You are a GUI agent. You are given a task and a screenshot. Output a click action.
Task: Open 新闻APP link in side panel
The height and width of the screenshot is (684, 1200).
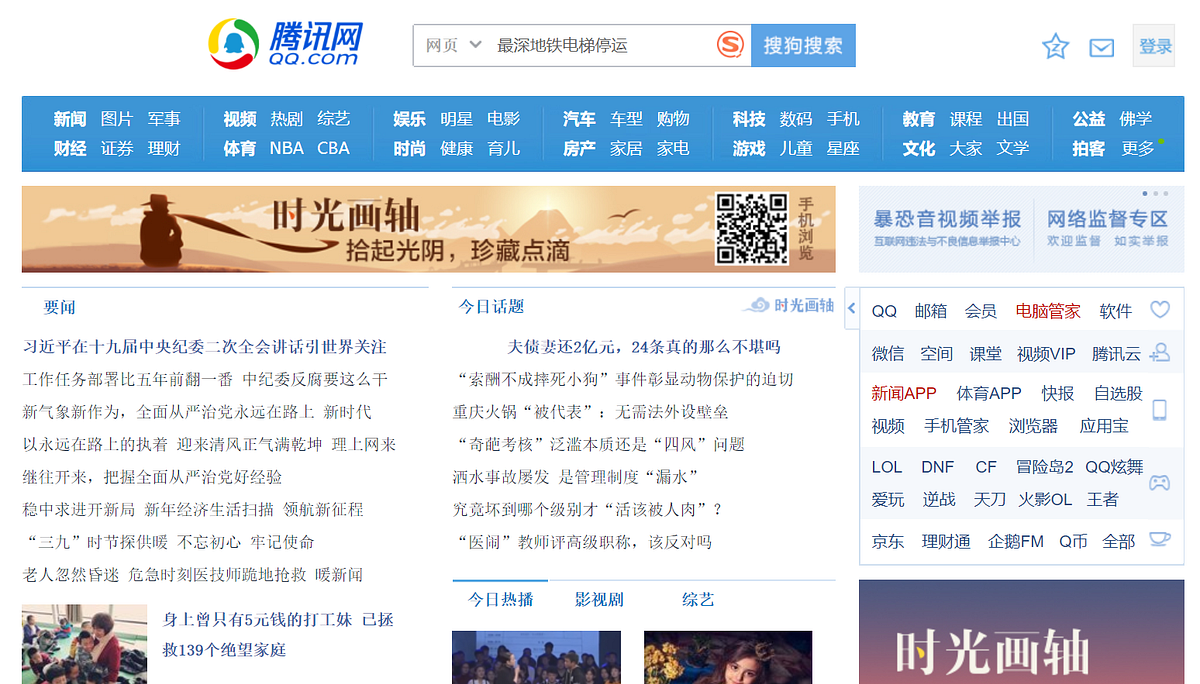click(904, 393)
